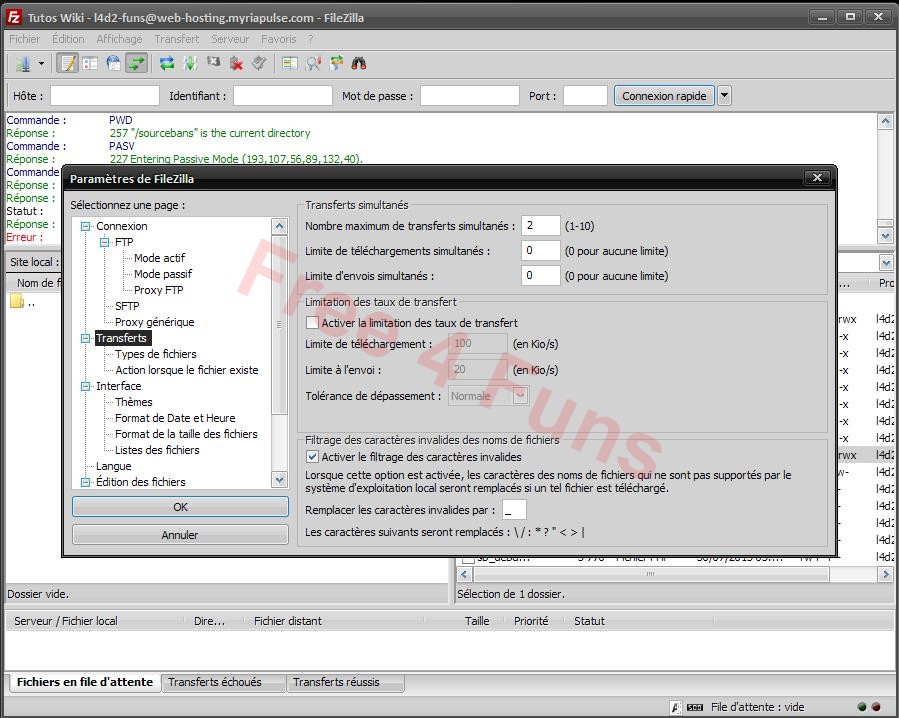Open the Site Manager dropdown arrow
Screen dimensions: 899x718
(40, 62)
